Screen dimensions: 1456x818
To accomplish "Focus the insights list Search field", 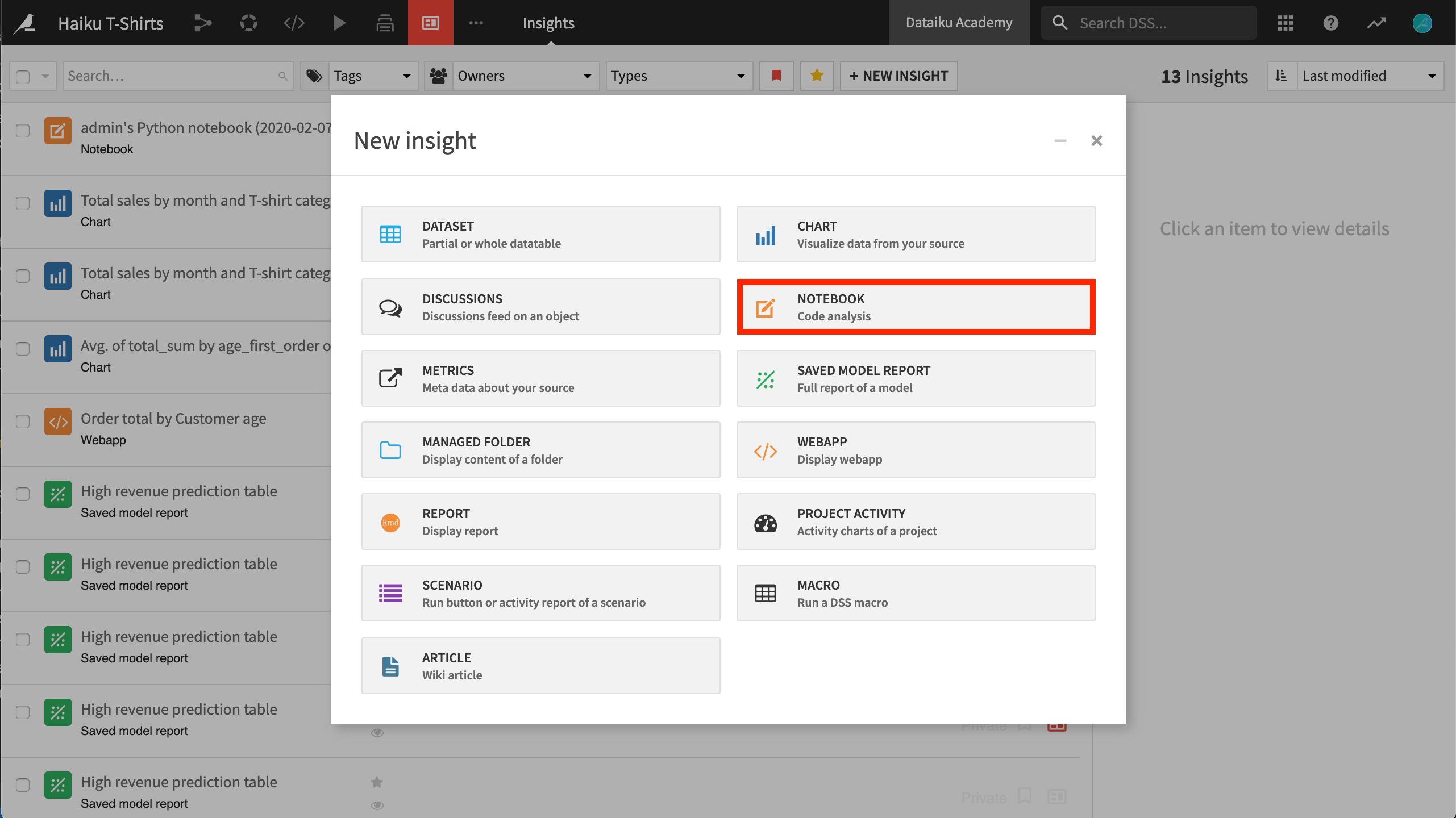I will [178, 76].
